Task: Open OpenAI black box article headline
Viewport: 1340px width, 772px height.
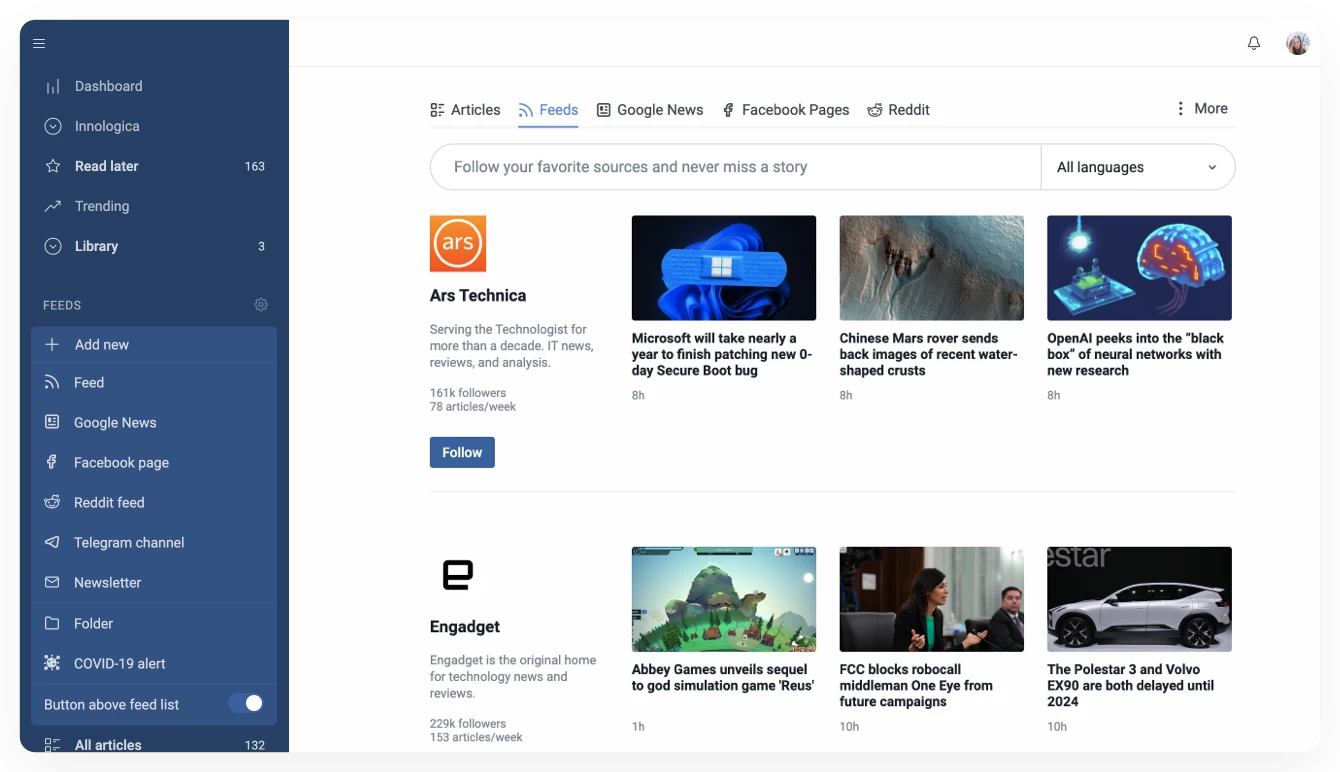Action: pyautogui.click(x=1136, y=354)
